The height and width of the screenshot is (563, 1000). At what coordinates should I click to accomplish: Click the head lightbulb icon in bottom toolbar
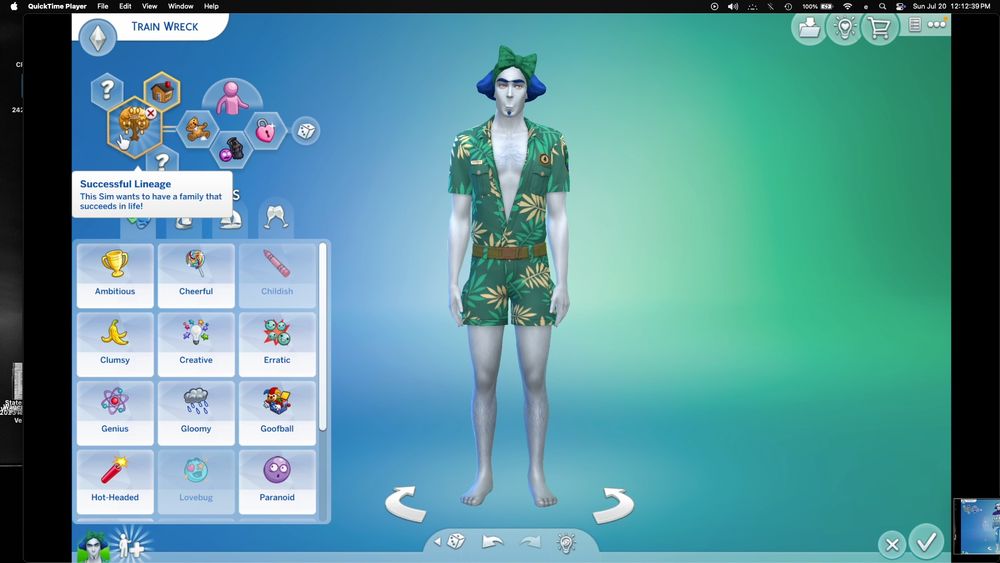pos(566,542)
